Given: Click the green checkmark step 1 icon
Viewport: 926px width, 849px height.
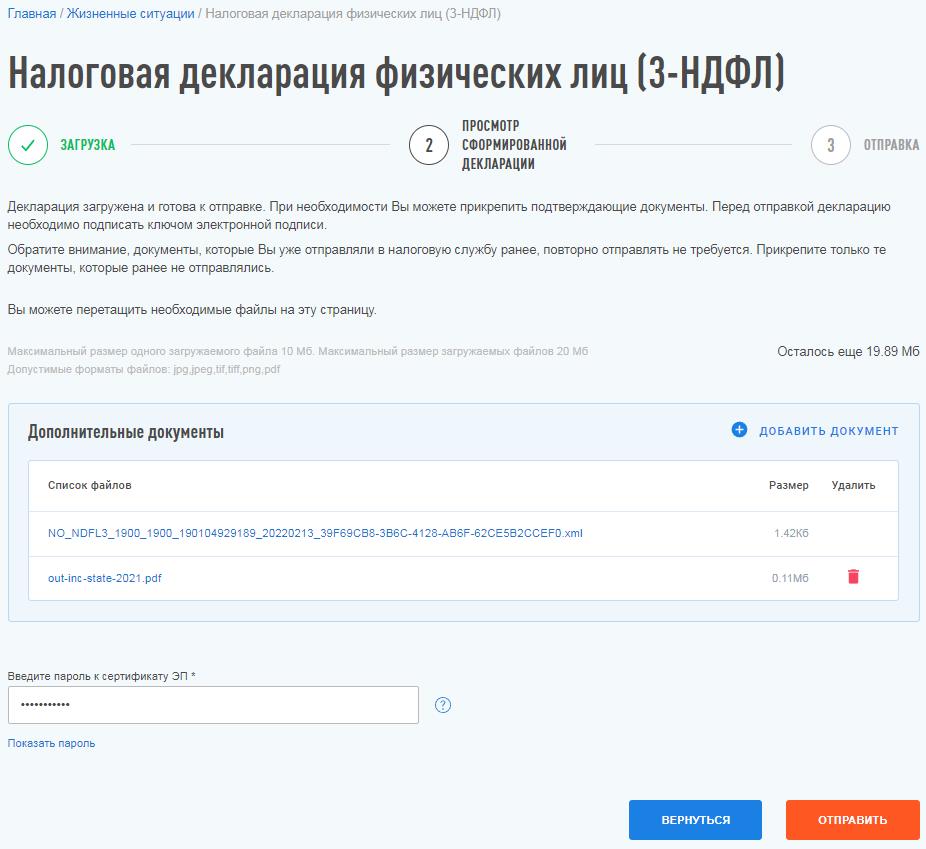Looking at the screenshot, I should click(x=28, y=145).
